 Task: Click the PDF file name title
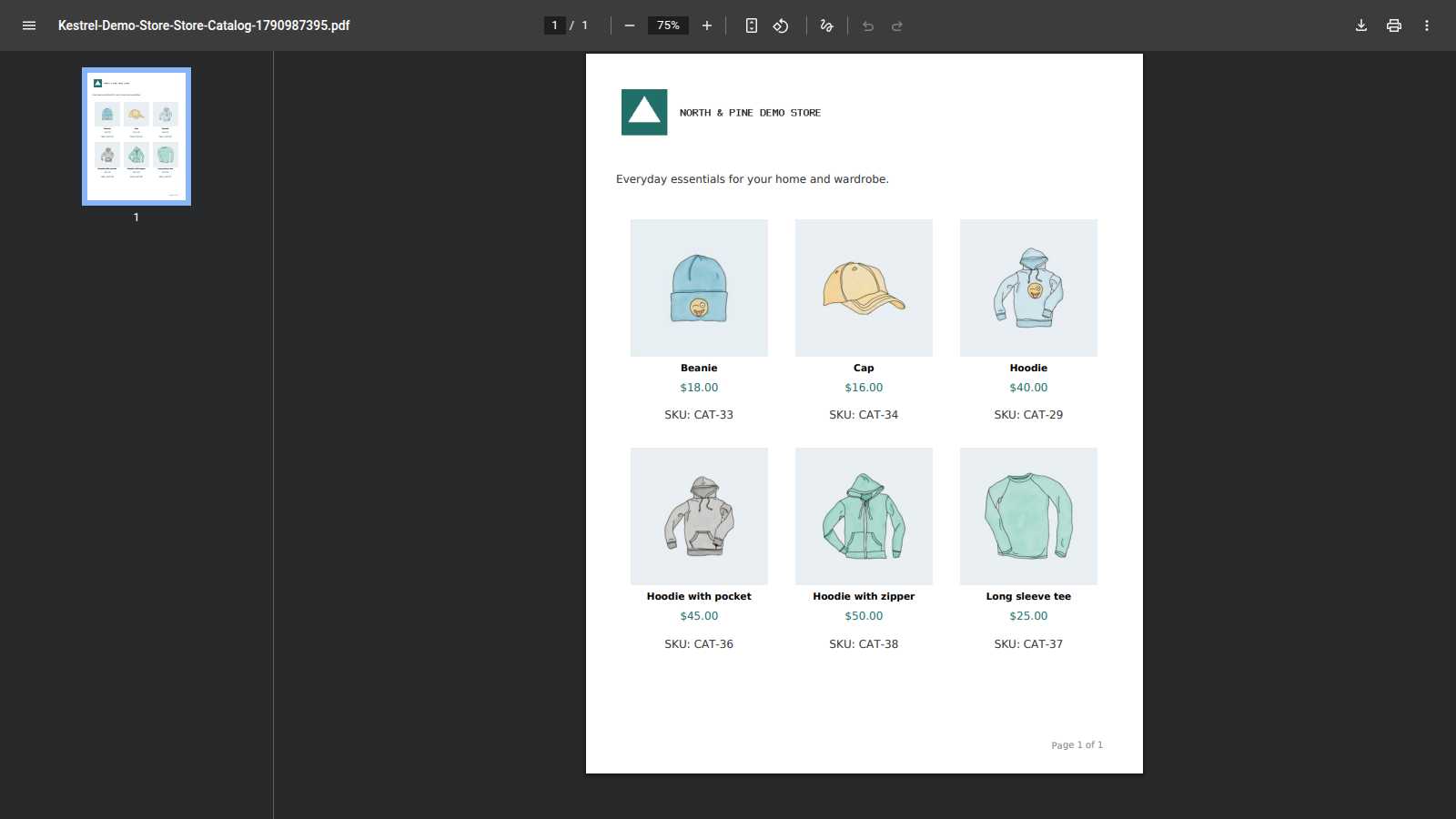204,25
